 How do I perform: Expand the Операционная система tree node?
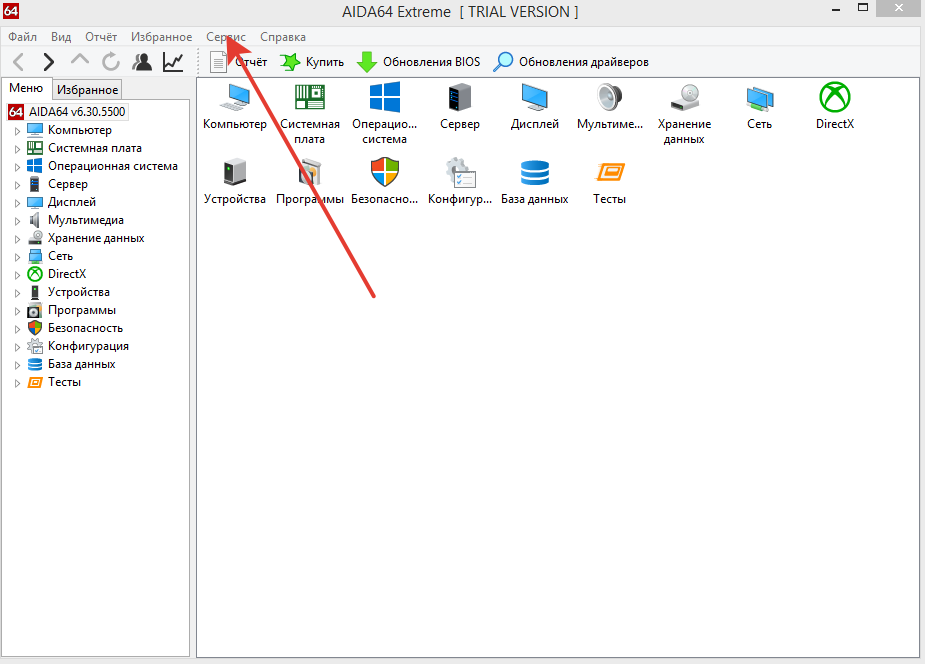[x=17, y=167]
